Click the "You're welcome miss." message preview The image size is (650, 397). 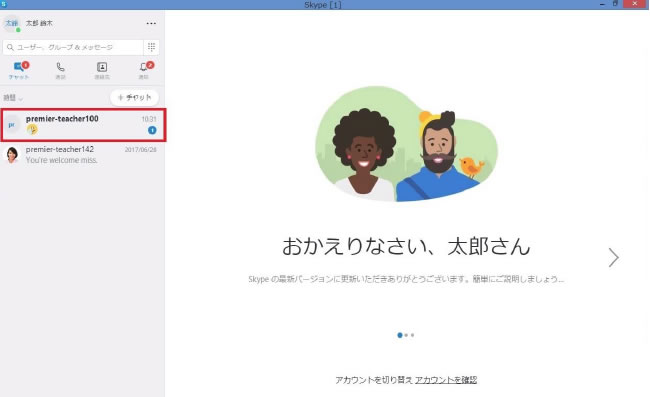tap(62, 160)
